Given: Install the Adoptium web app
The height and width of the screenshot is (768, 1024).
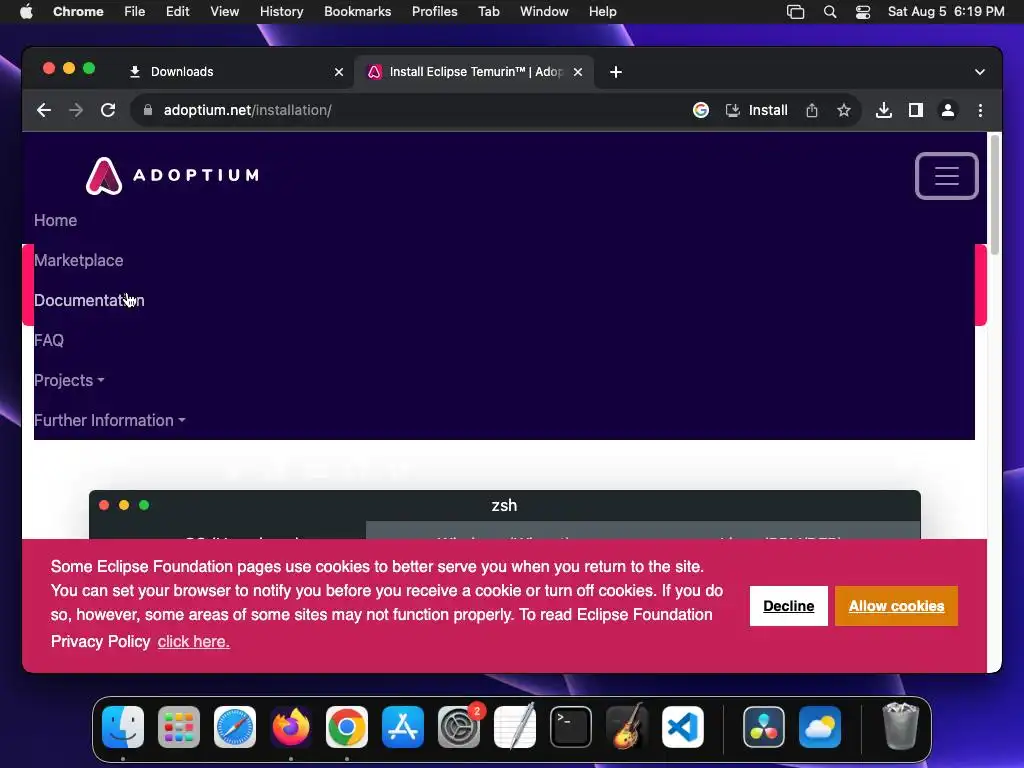Looking at the screenshot, I should (x=757, y=110).
